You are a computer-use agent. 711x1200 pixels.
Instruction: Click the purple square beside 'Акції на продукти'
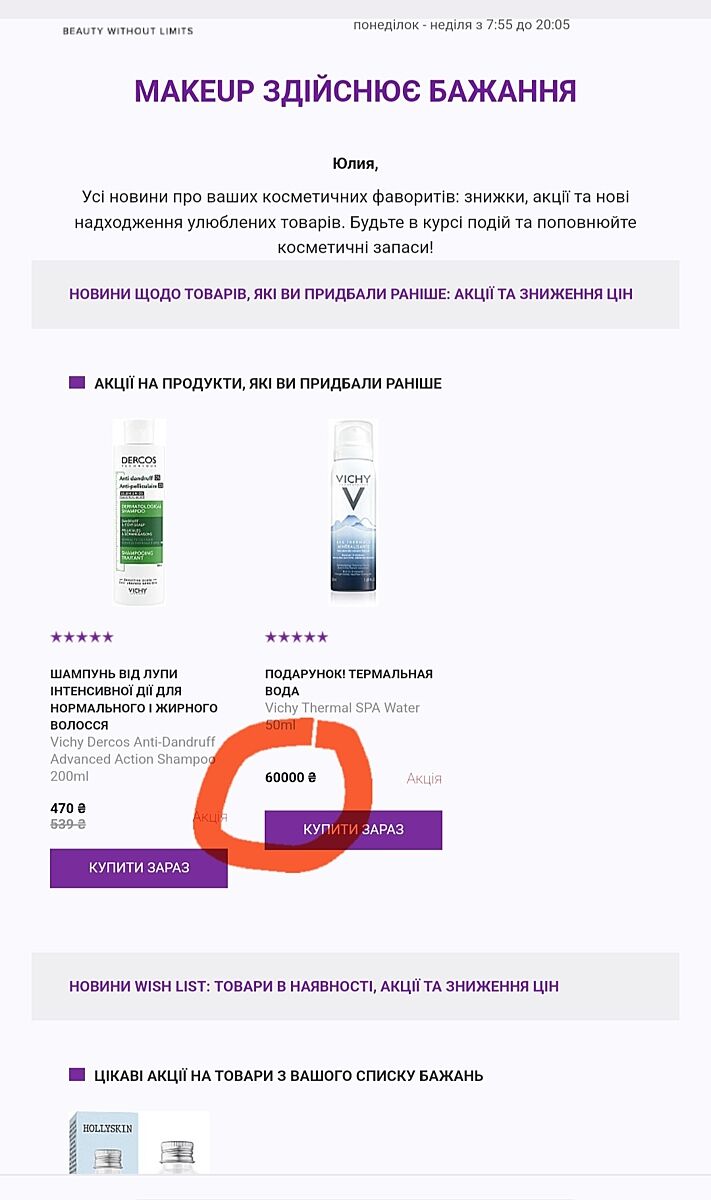coord(77,382)
